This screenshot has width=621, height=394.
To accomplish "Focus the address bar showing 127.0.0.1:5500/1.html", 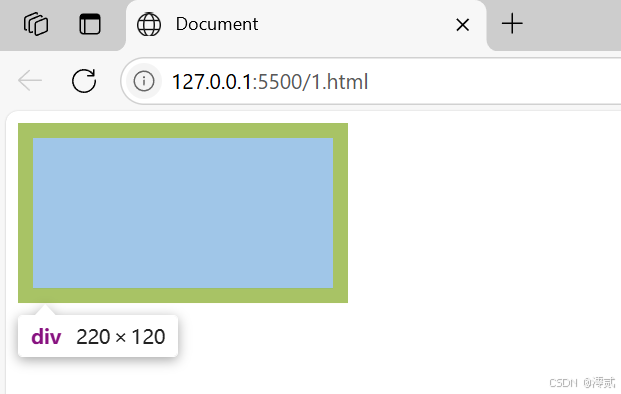I will (x=372, y=81).
